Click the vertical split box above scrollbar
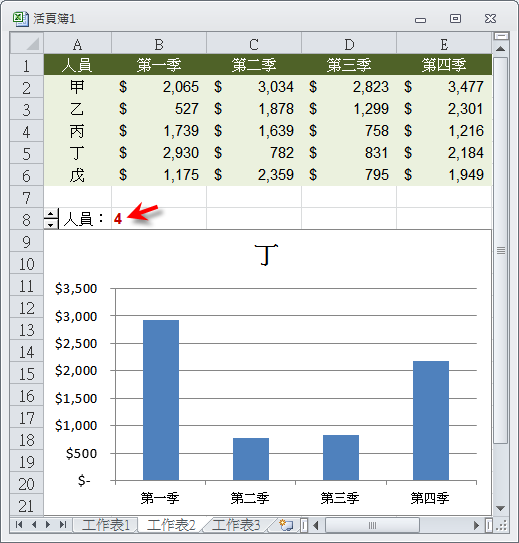519x543 pixels. click(x=501, y=36)
